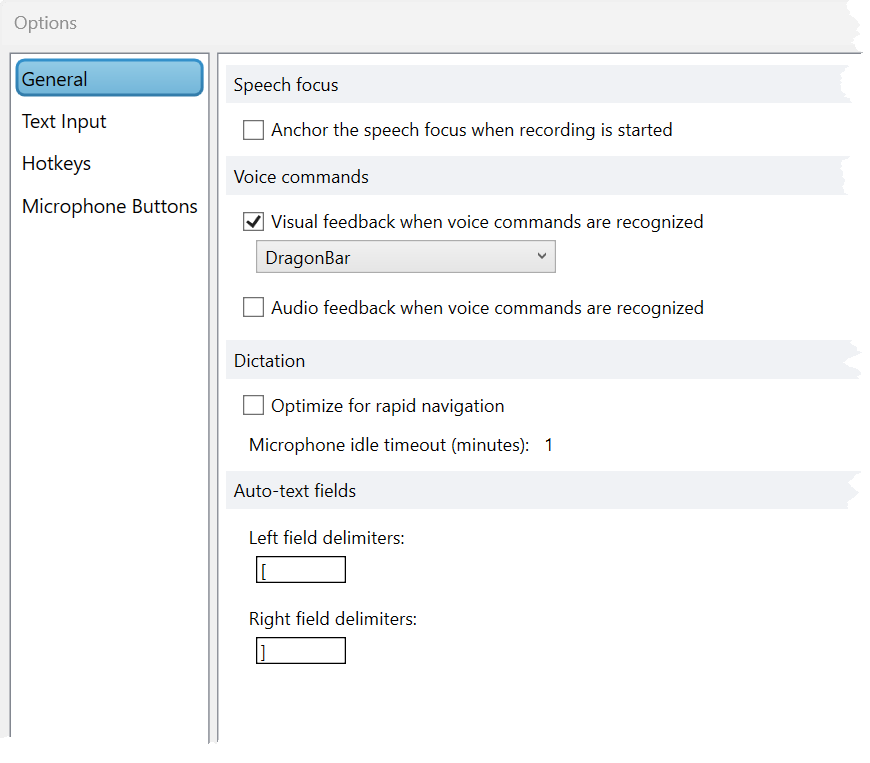
Task: Switch to the Text Input section
Action: click(x=64, y=122)
